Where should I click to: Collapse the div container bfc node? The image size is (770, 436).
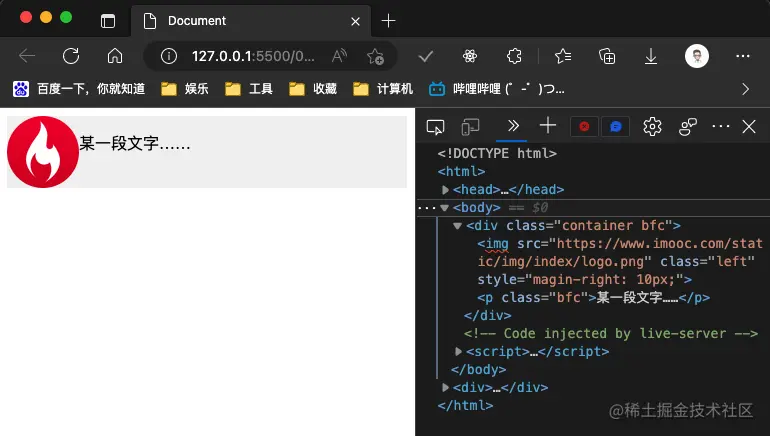[x=457, y=226]
